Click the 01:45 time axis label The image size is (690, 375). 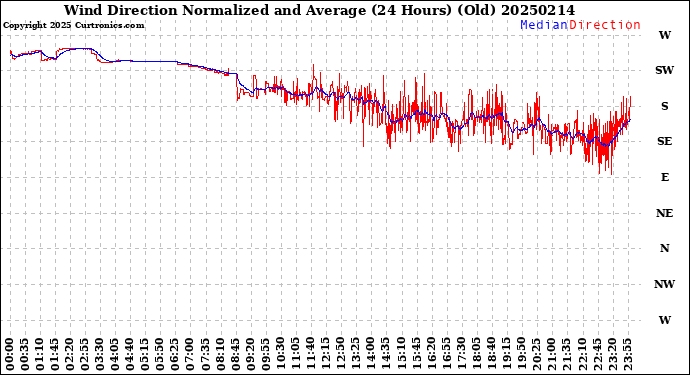(x=55, y=355)
